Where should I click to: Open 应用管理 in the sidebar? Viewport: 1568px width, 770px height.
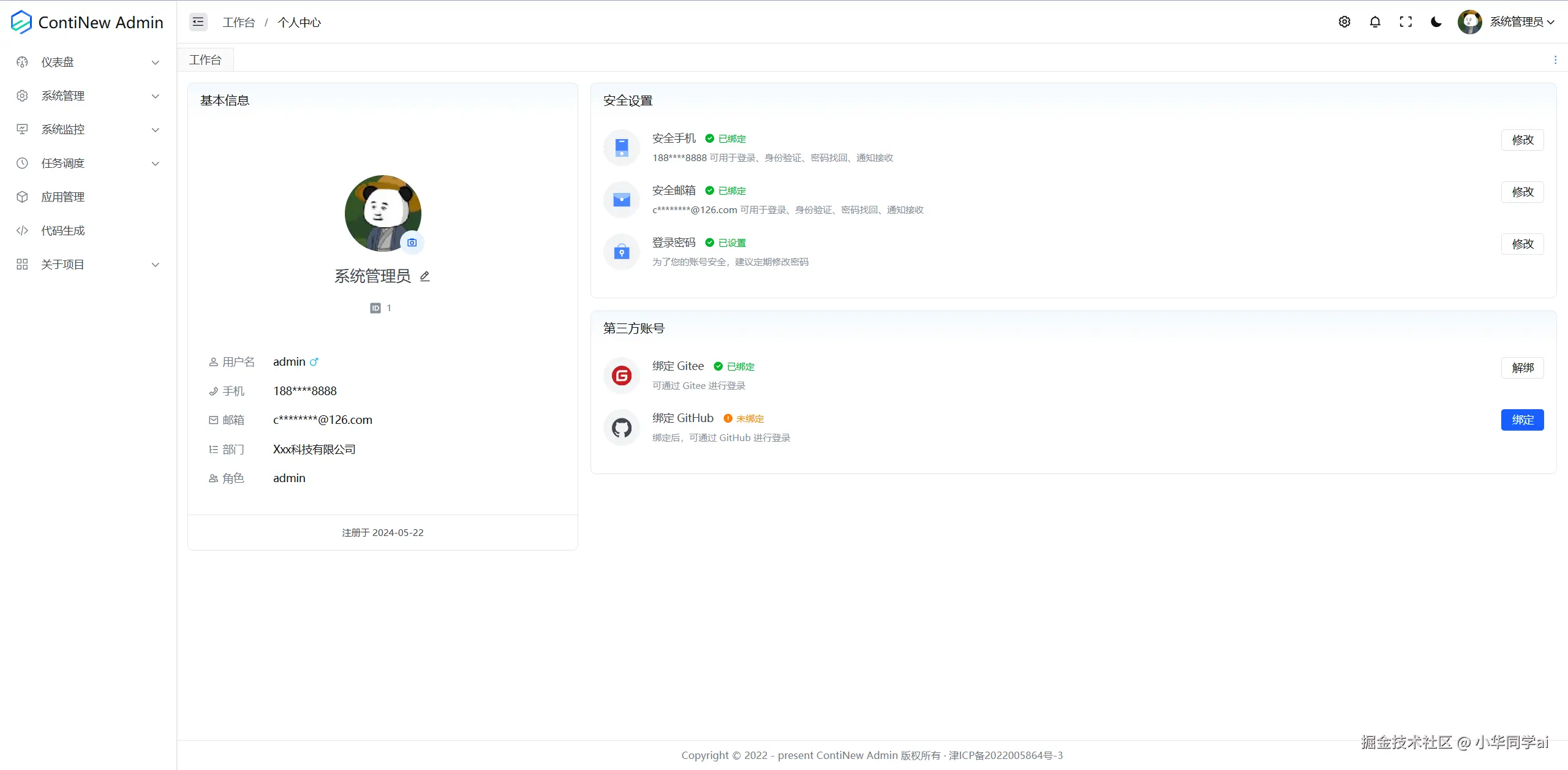(62, 197)
